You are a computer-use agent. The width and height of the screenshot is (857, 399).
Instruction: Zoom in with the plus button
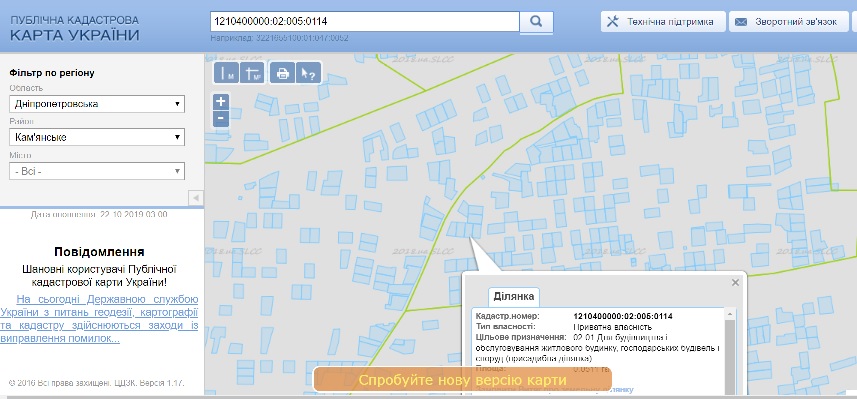click(x=221, y=101)
